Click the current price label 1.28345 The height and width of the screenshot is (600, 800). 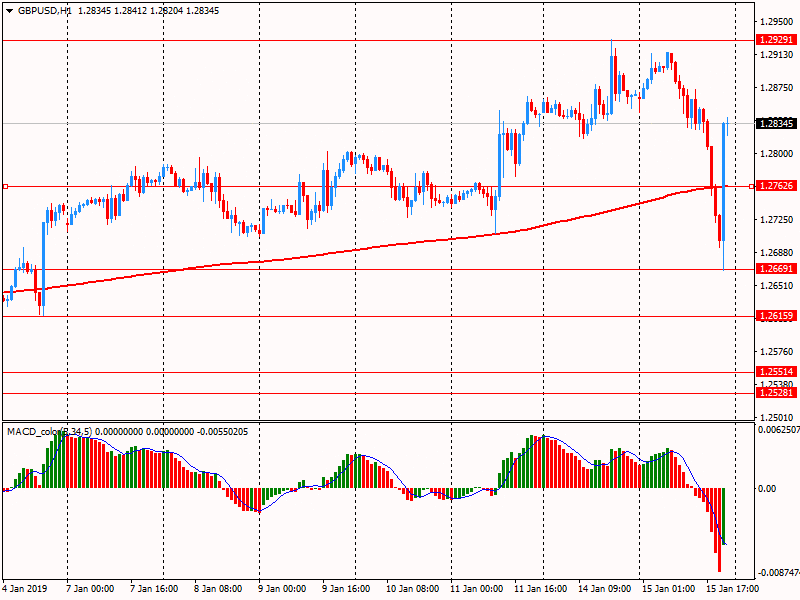(x=776, y=124)
